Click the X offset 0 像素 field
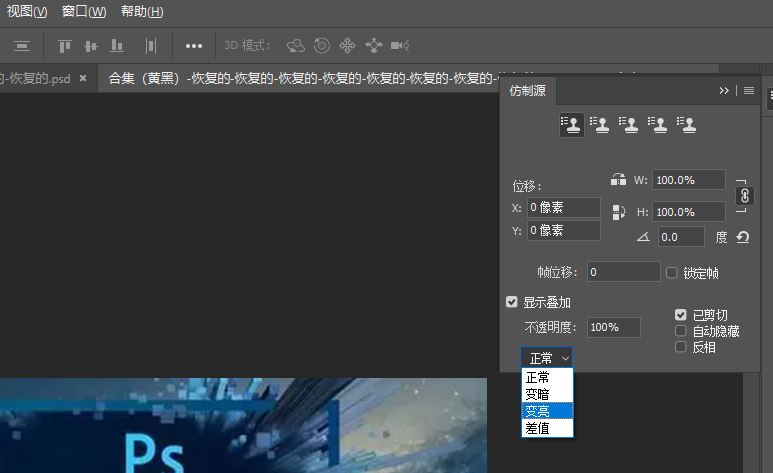773x473 pixels. tap(564, 208)
